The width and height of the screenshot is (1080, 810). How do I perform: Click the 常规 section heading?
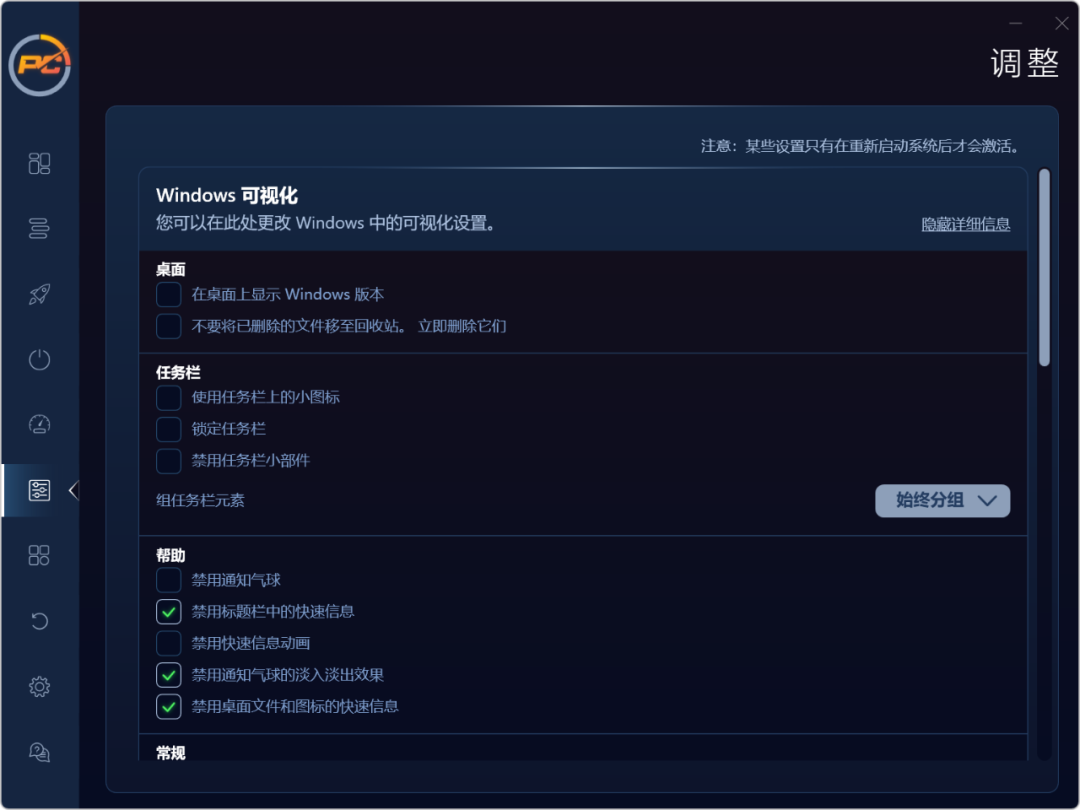171,753
